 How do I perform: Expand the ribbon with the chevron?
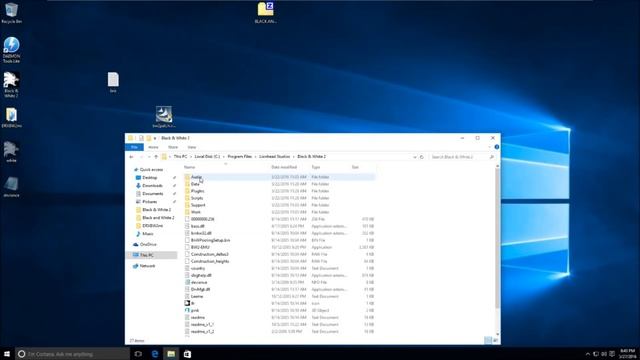point(489,147)
